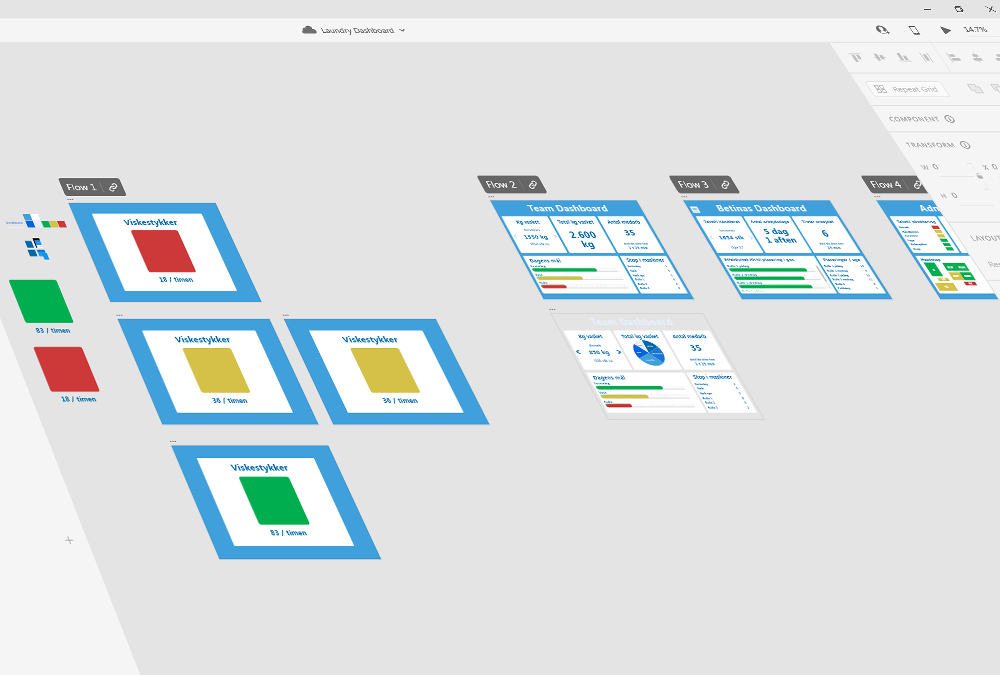Click the Repeat Grid button
This screenshot has height=675, width=1000.
pyautogui.click(x=908, y=89)
